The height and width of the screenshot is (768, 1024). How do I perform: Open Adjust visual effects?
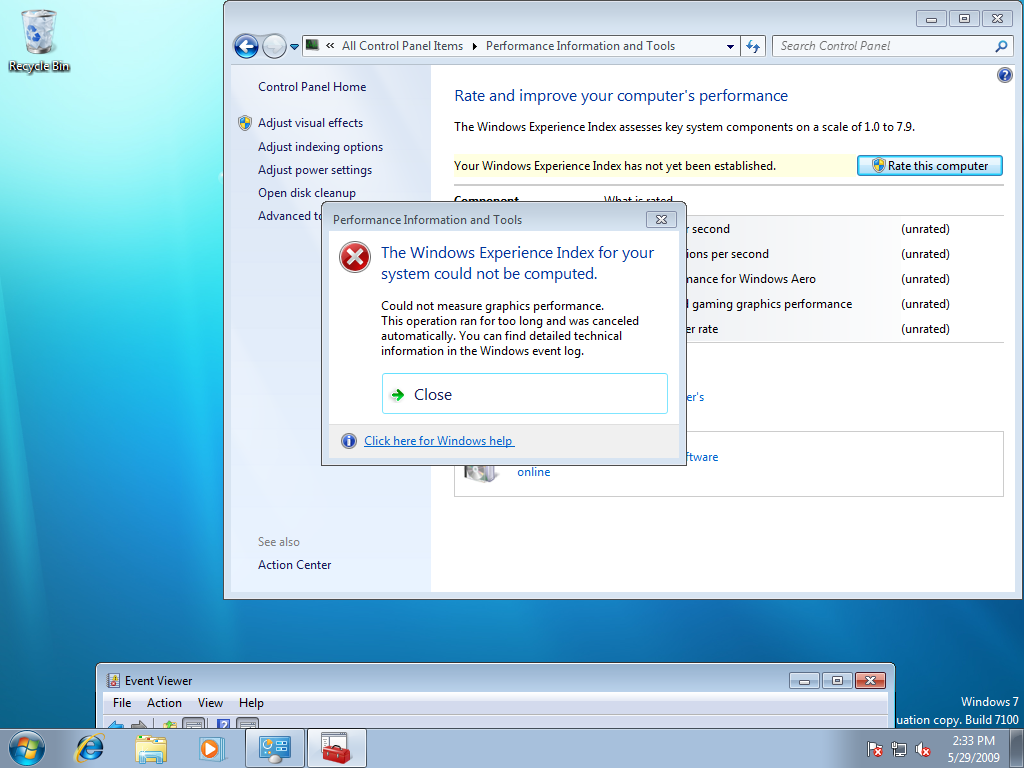(310, 123)
